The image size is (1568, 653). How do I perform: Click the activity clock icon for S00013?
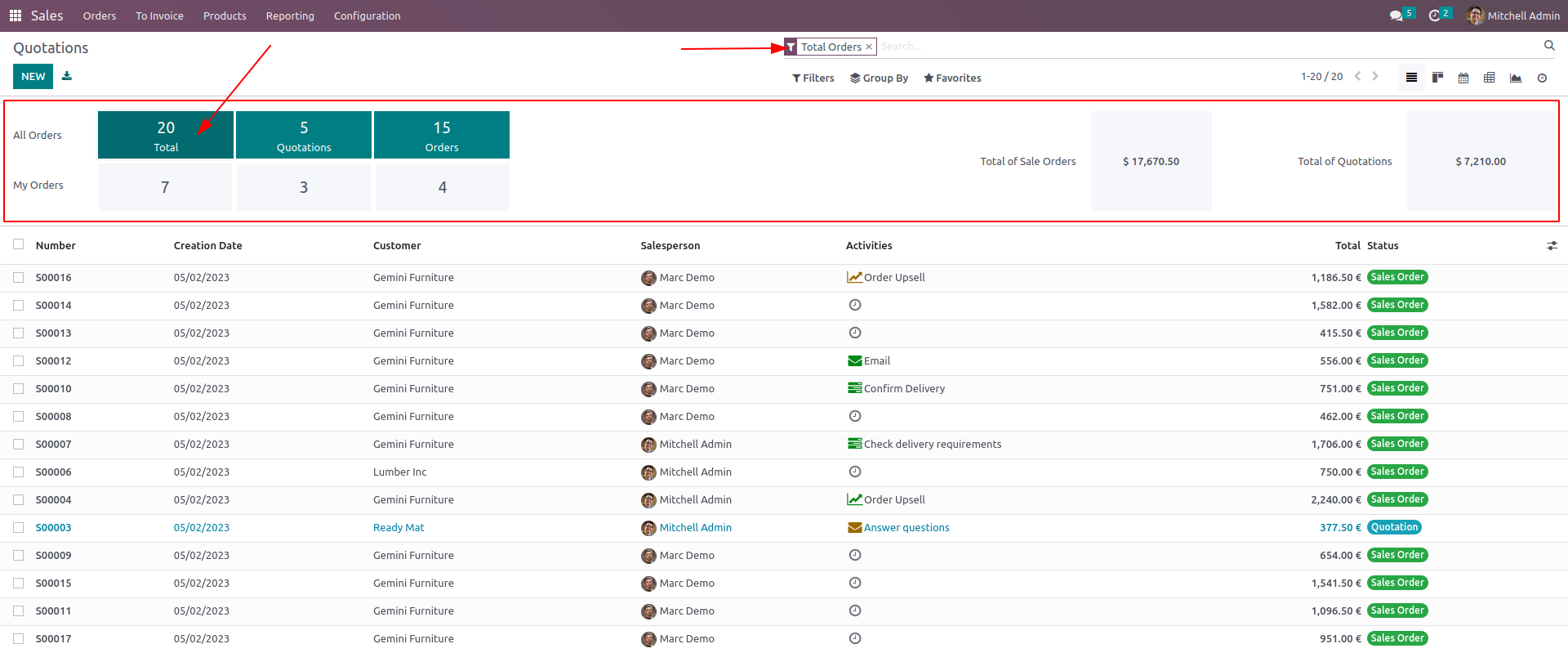tap(855, 333)
